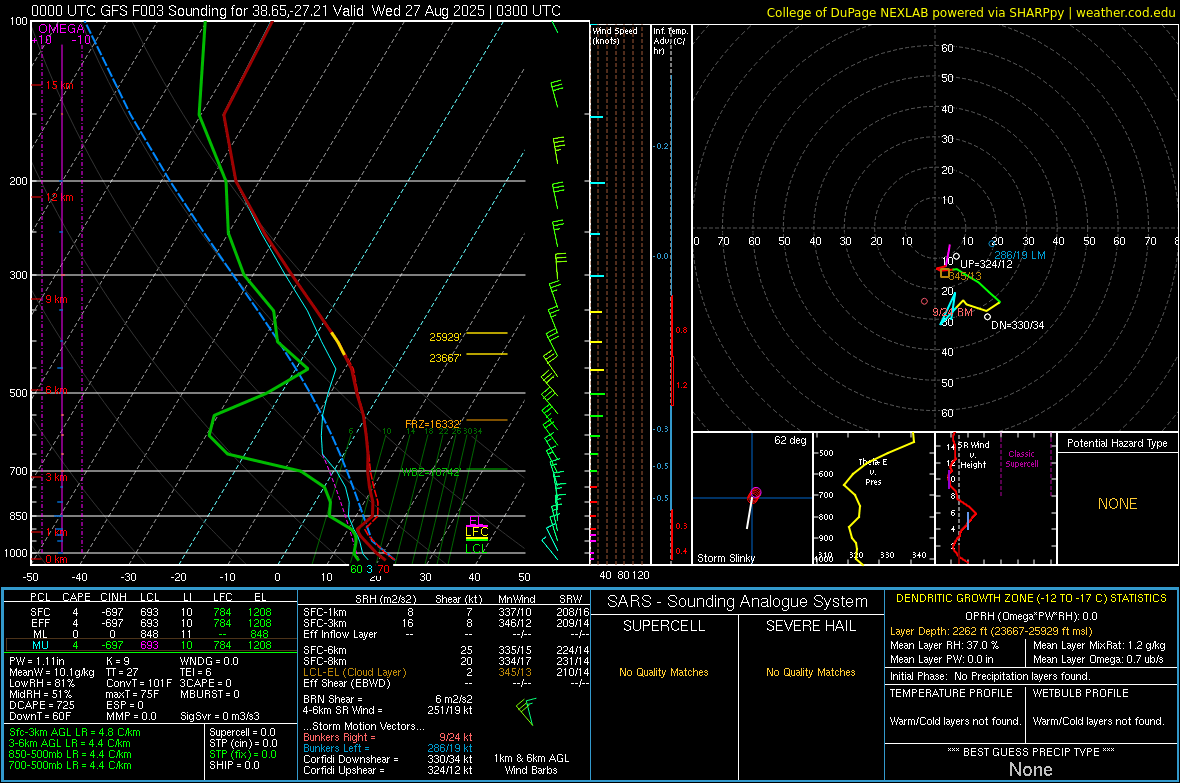Click the SR Wind v. Height inset label
Image resolution: width=1180 pixels, height=783 pixels.
pos(973,455)
